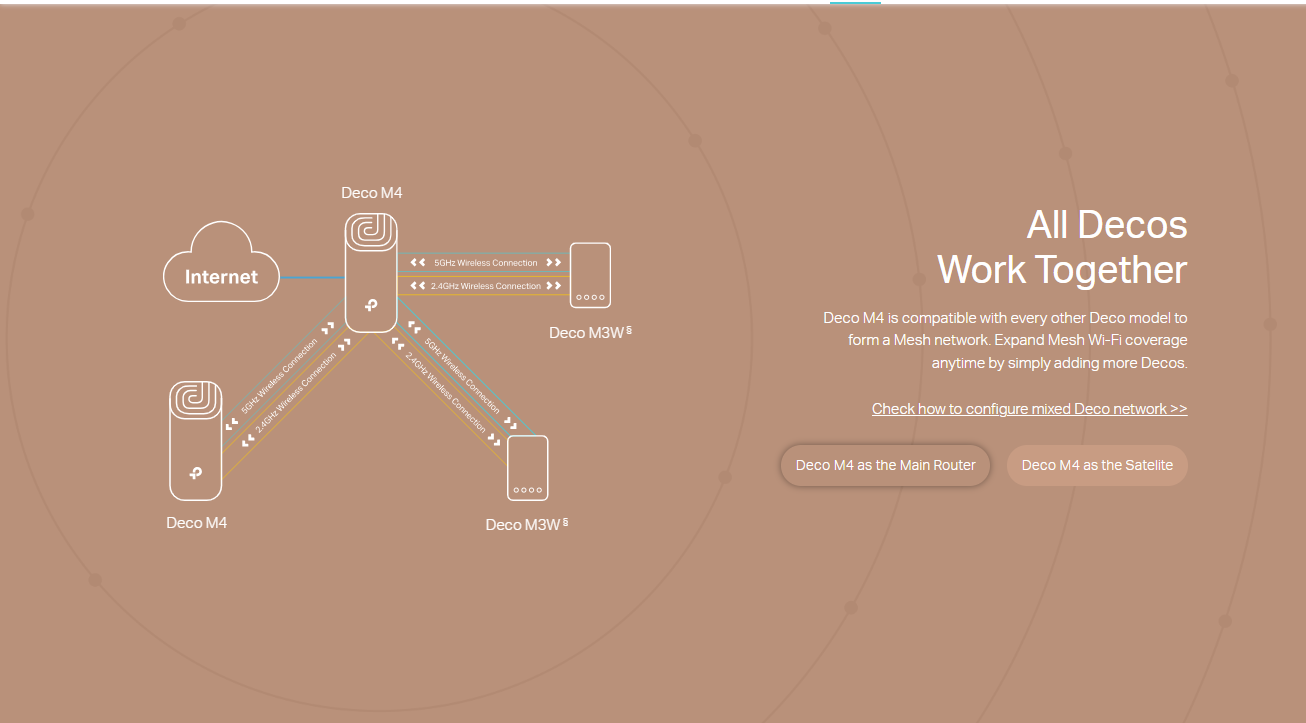Click the bottom Deco M3W device icon

coord(527,468)
